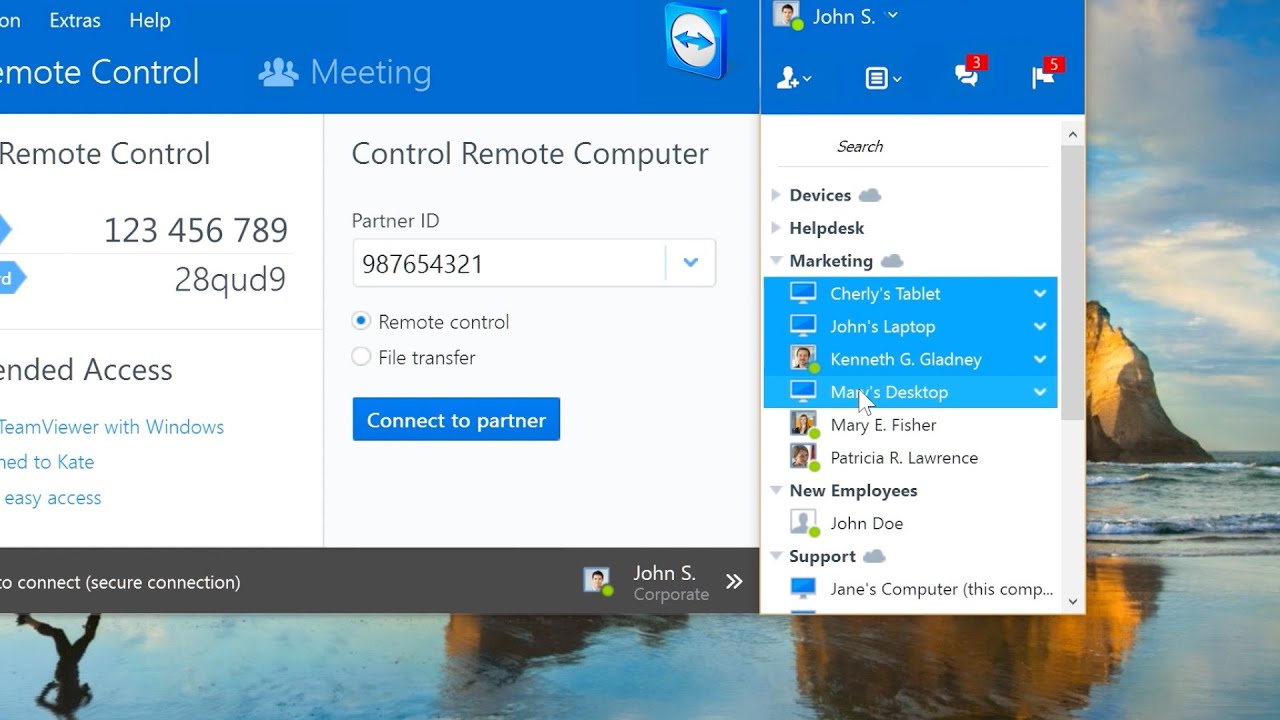
Task: Open Partner ID history dropdown arrow
Action: click(x=690, y=263)
